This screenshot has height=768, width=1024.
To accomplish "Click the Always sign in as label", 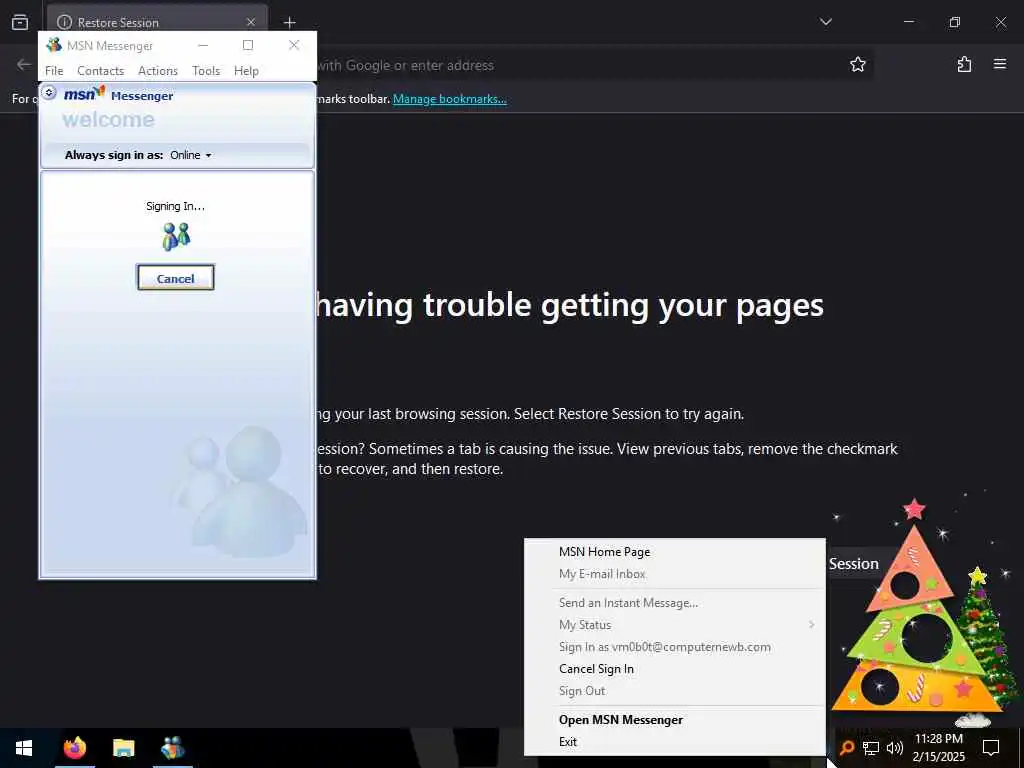I will [114, 155].
